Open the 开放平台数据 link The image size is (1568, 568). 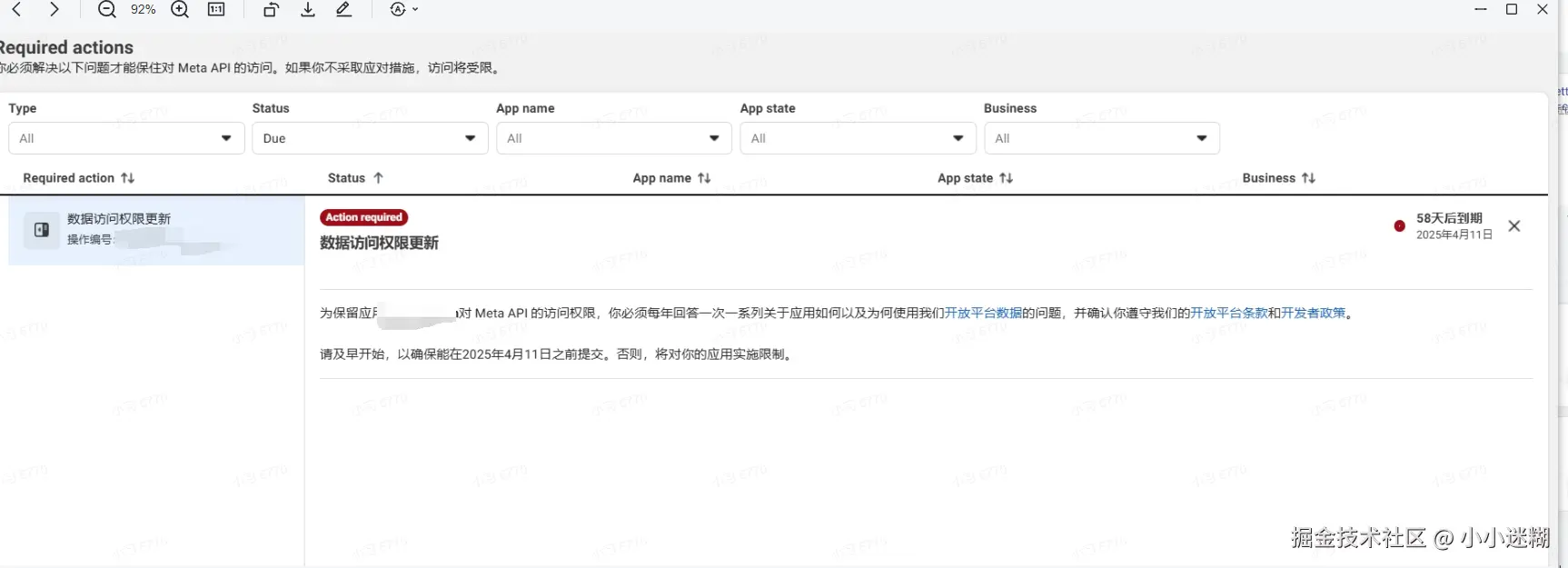point(983,313)
